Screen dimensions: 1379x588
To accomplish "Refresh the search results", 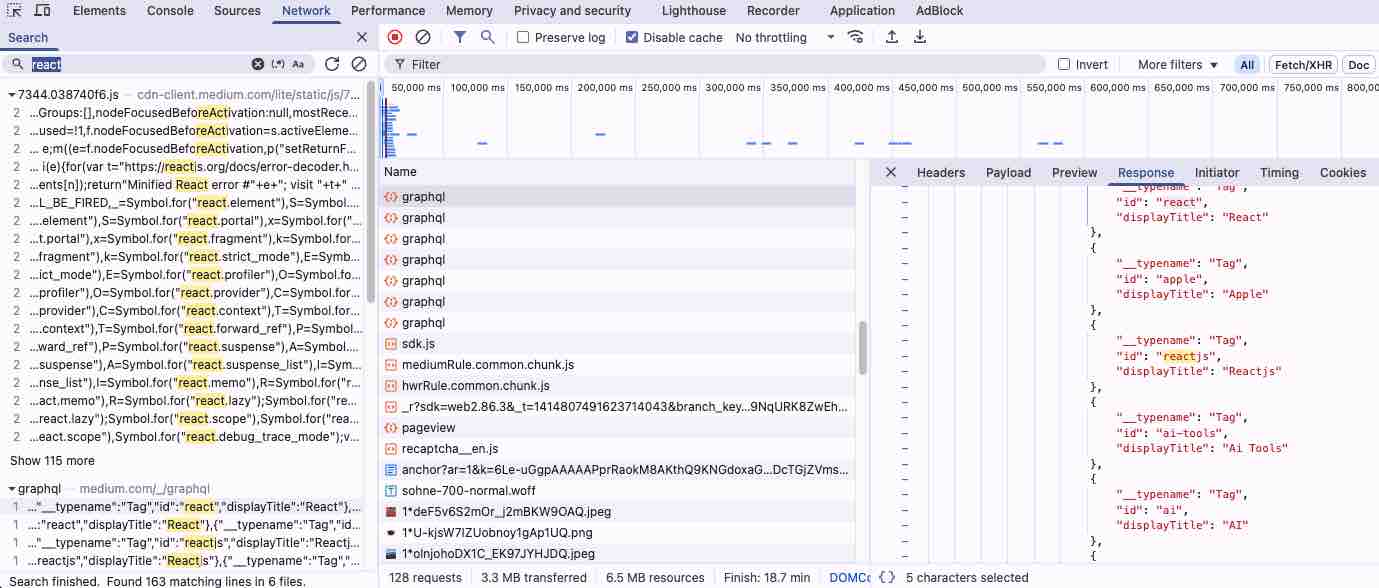I will [332, 64].
